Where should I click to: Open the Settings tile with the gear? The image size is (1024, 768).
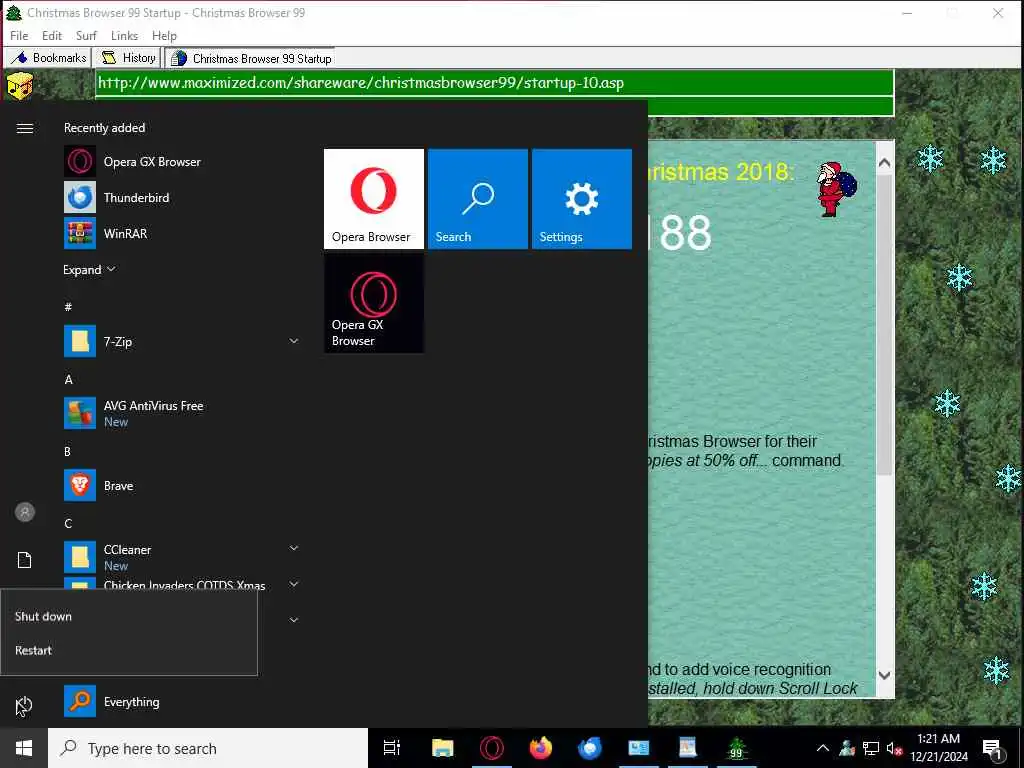581,199
